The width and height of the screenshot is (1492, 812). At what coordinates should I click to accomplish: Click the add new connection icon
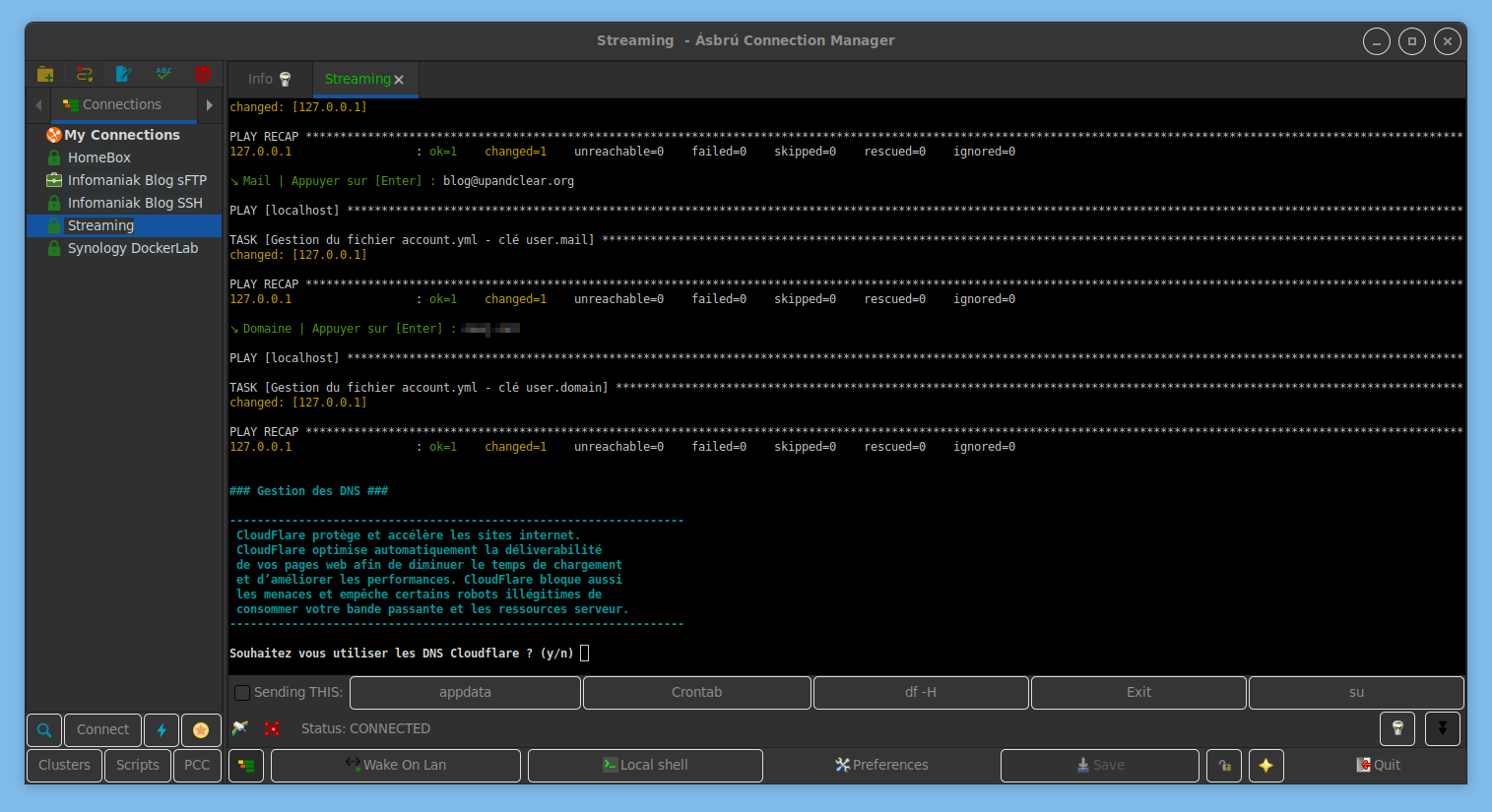pos(85,74)
